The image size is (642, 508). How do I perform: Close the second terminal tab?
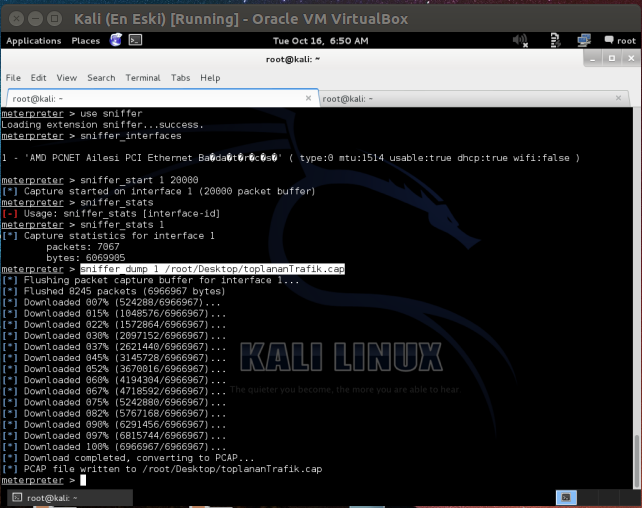tap(618, 98)
